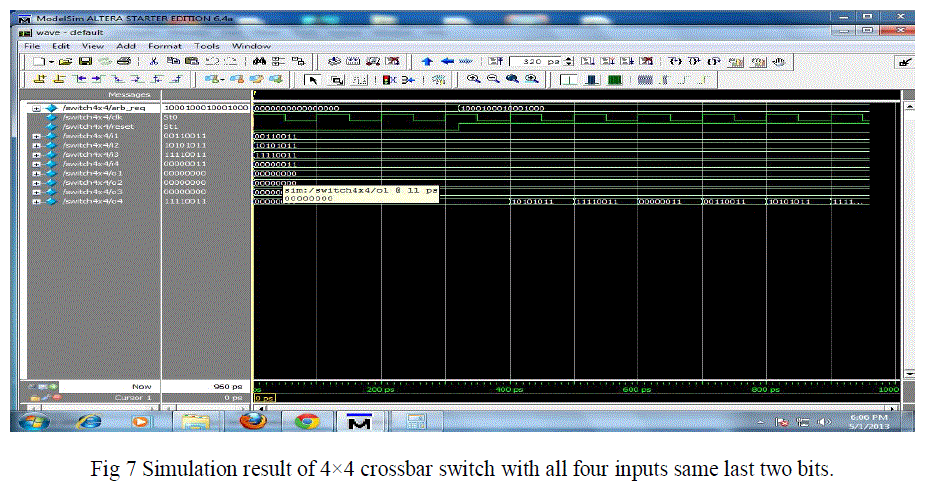Open the Tools menu
The width and height of the screenshot is (929, 486).
(207, 46)
